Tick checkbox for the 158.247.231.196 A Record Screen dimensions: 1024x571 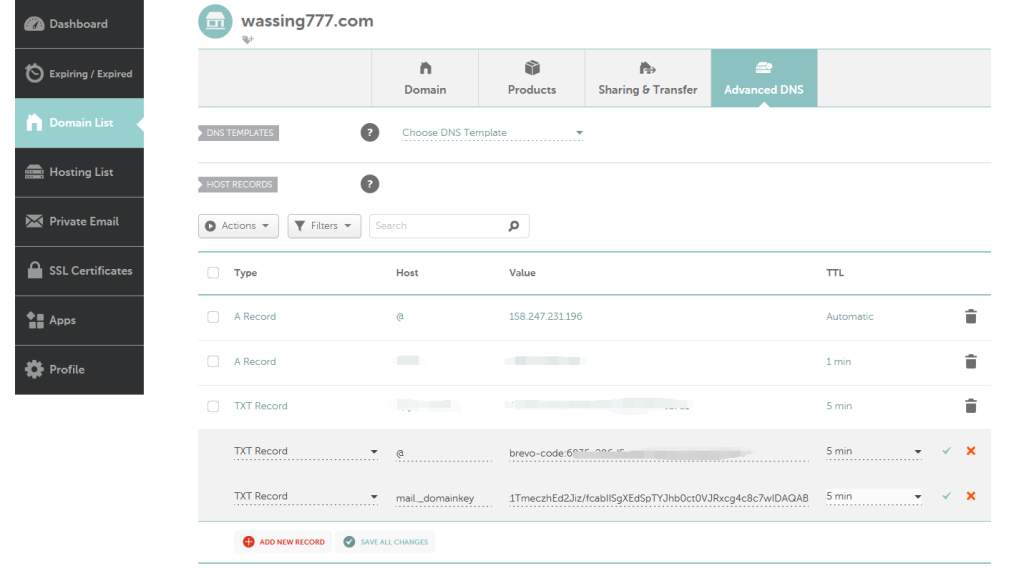point(213,317)
